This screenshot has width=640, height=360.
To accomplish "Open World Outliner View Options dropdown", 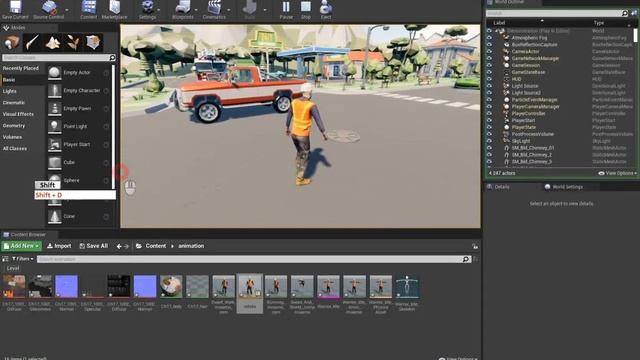I will [618, 173].
